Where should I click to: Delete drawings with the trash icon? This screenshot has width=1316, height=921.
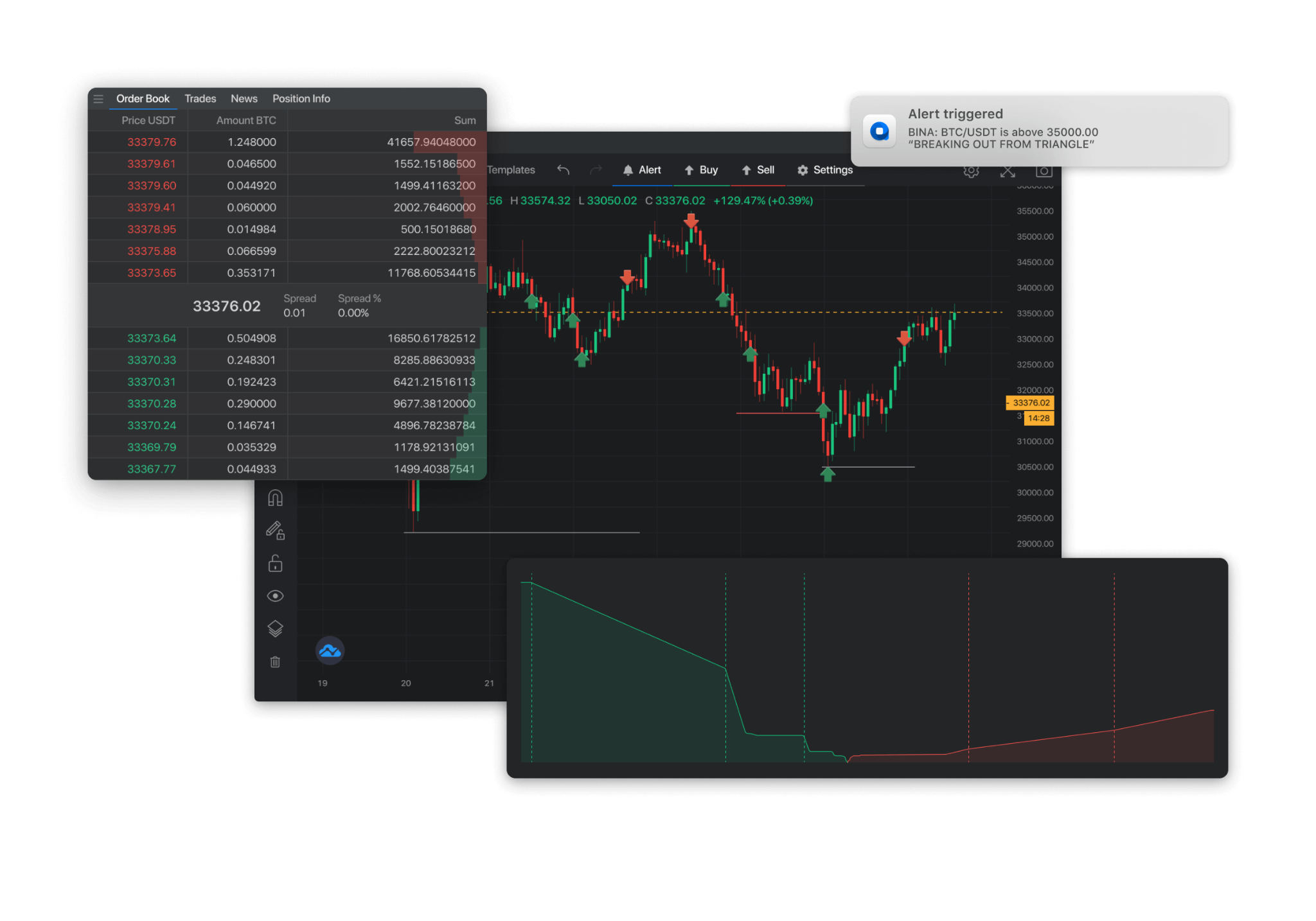click(x=275, y=662)
